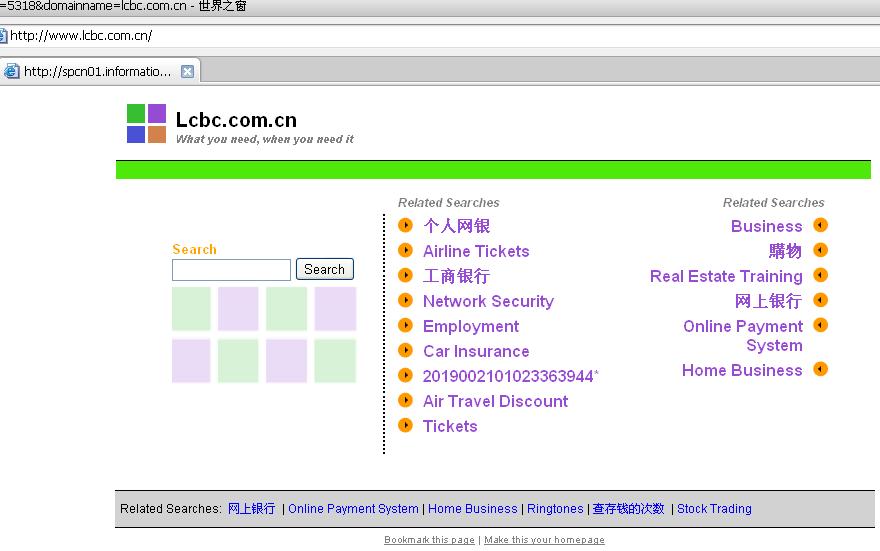Click the orange arrow beside 2019002101023363944
The width and height of the screenshot is (880, 551).
point(405,375)
